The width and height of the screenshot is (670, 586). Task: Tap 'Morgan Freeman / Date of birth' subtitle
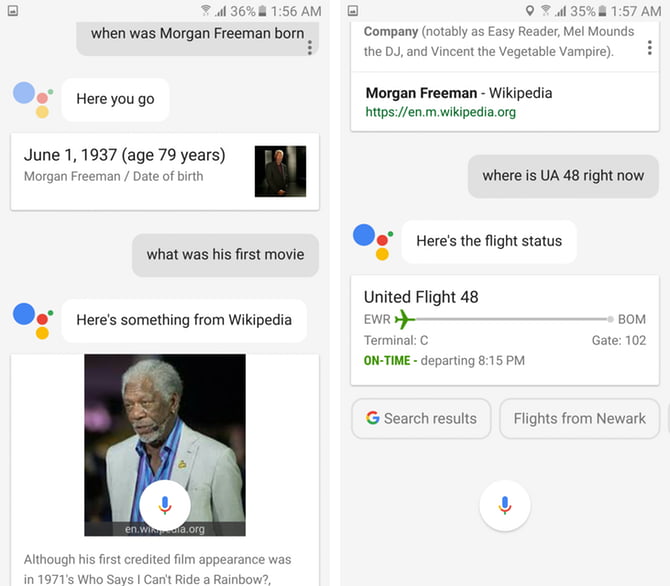114,176
